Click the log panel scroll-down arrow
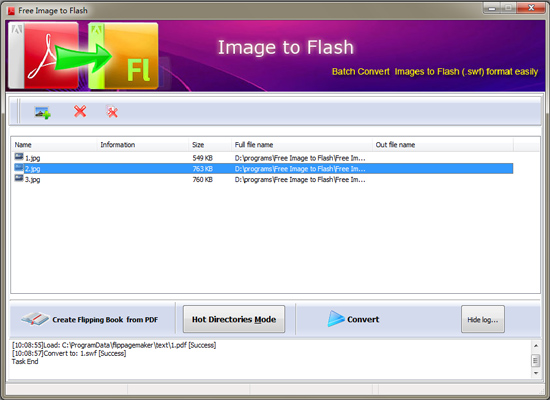This screenshot has width=550, height=400. 536,373
